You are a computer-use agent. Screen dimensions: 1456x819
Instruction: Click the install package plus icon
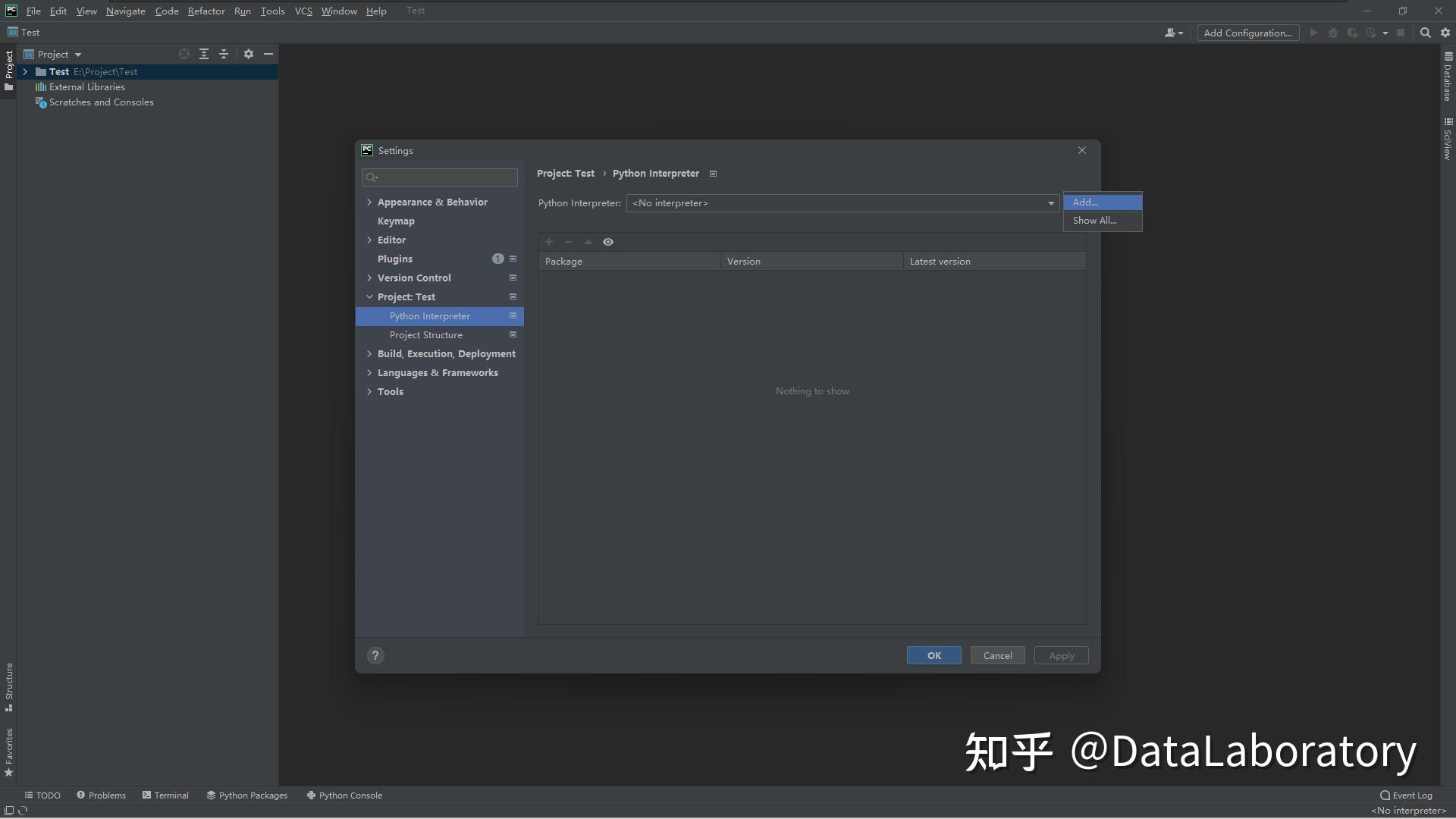[x=549, y=241]
